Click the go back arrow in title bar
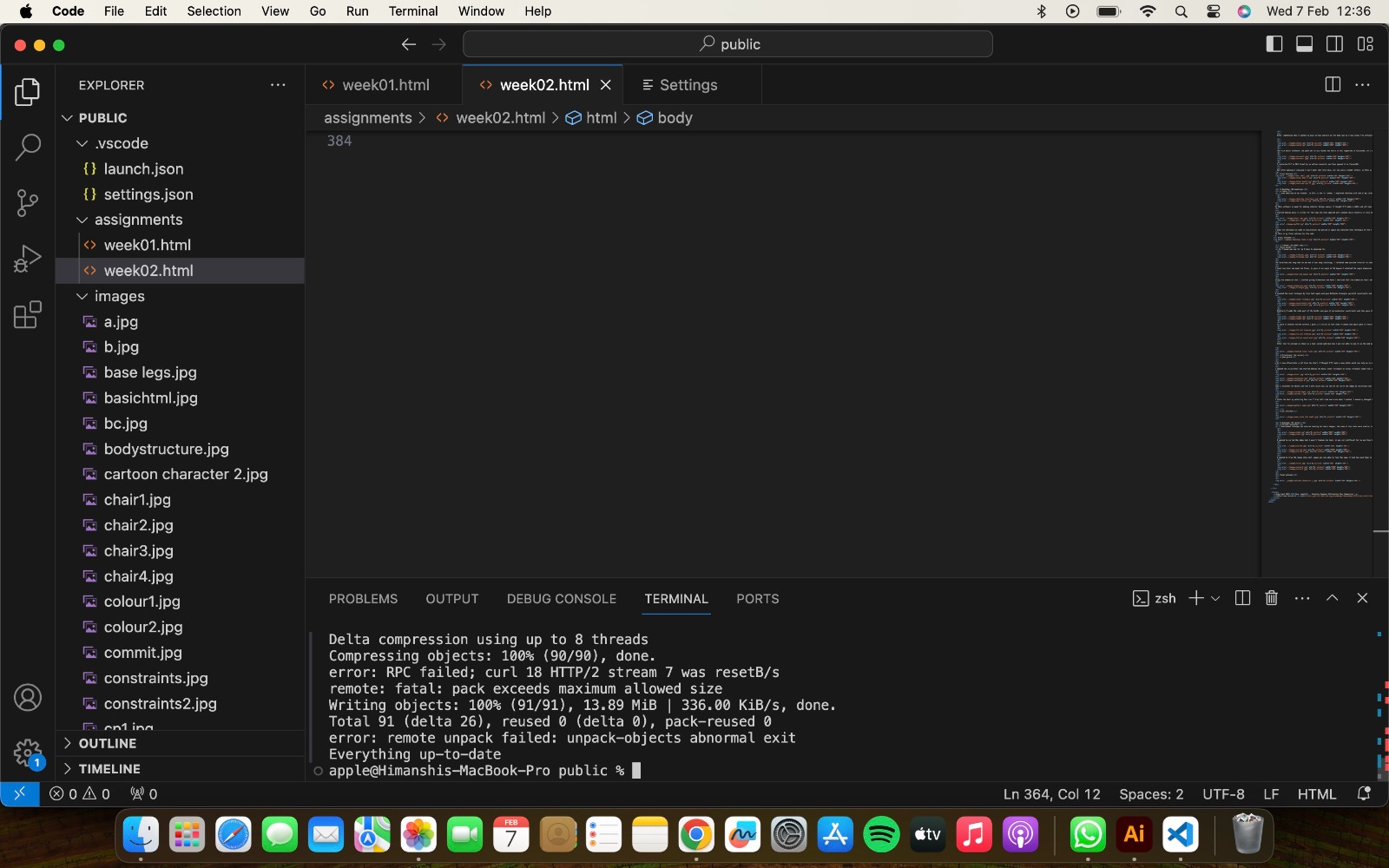 [409, 44]
